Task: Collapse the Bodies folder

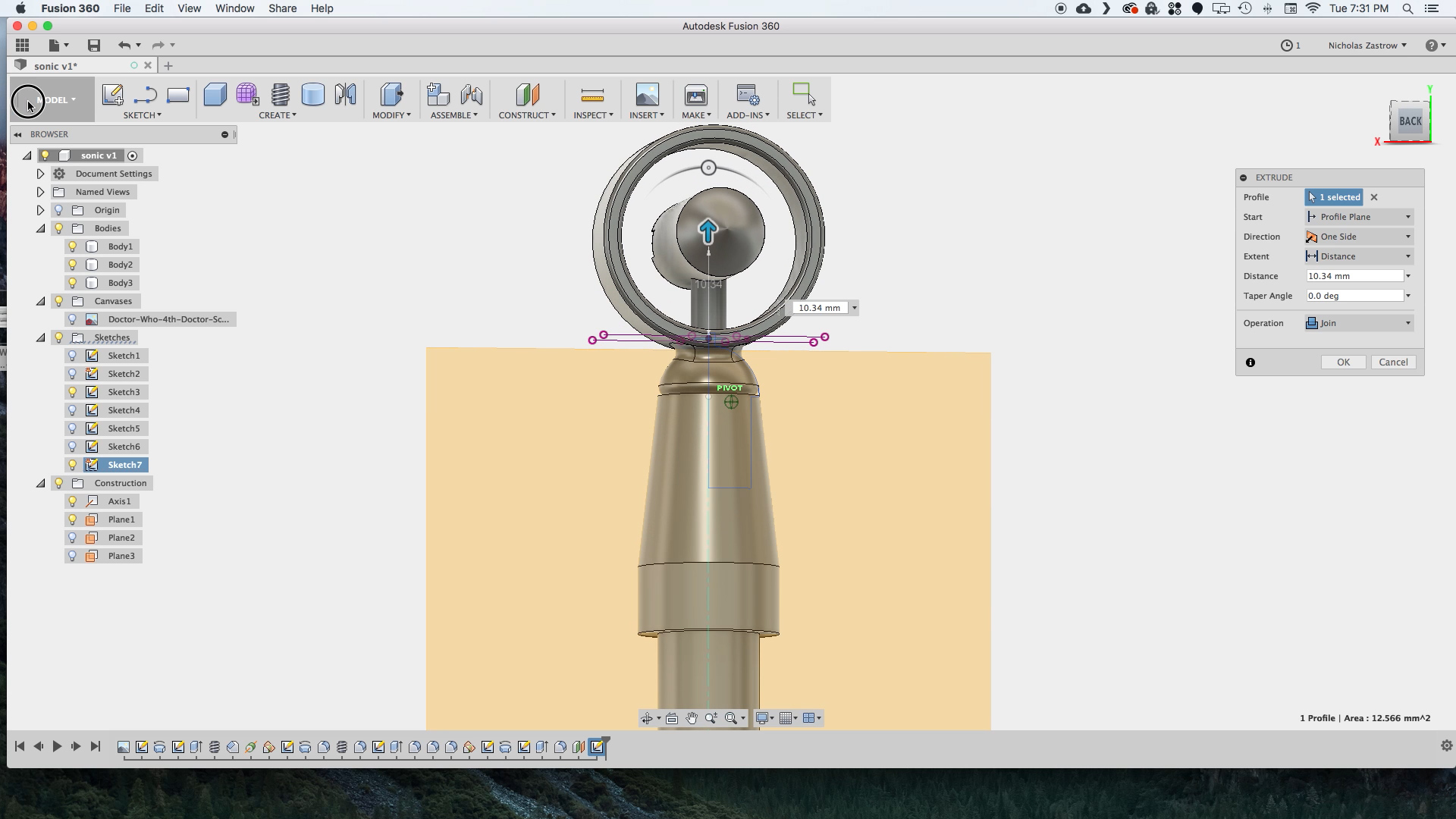Action: click(x=41, y=228)
